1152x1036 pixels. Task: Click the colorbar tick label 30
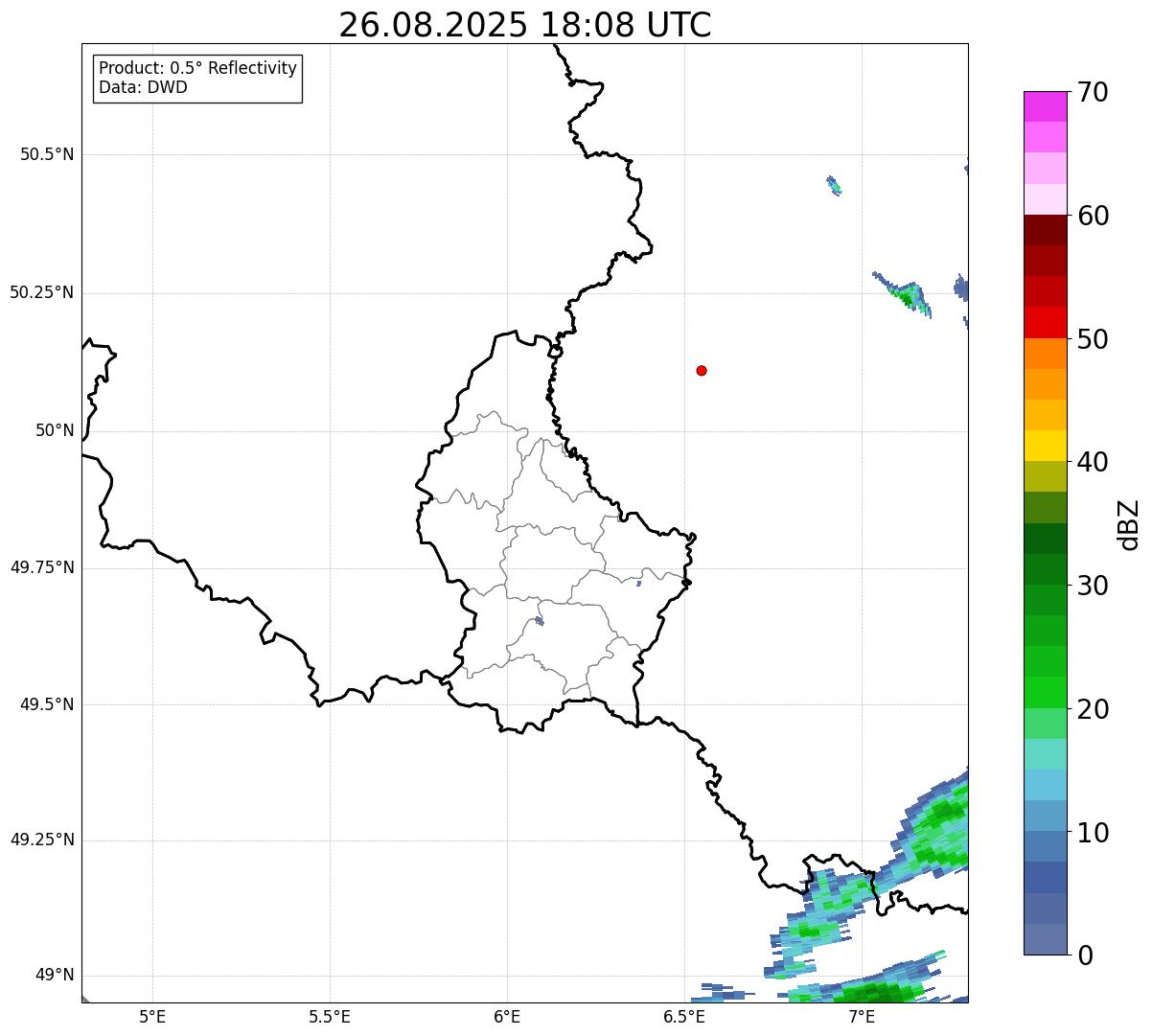pyautogui.click(x=1093, y=586)
